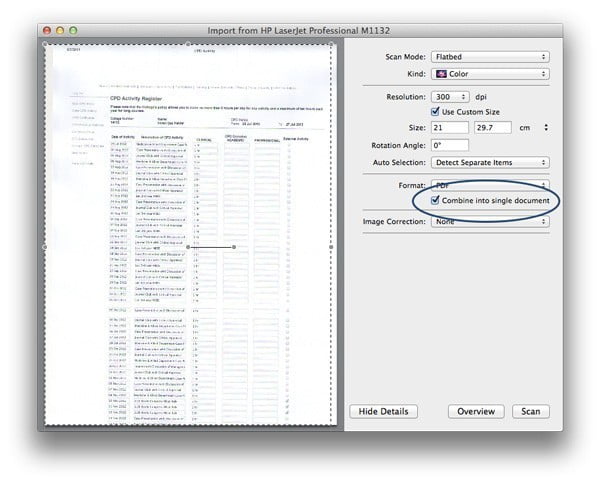The width and height of the screenshot is (600, 483).
Task: Click the Overview button
Action: tap(476, 411)
